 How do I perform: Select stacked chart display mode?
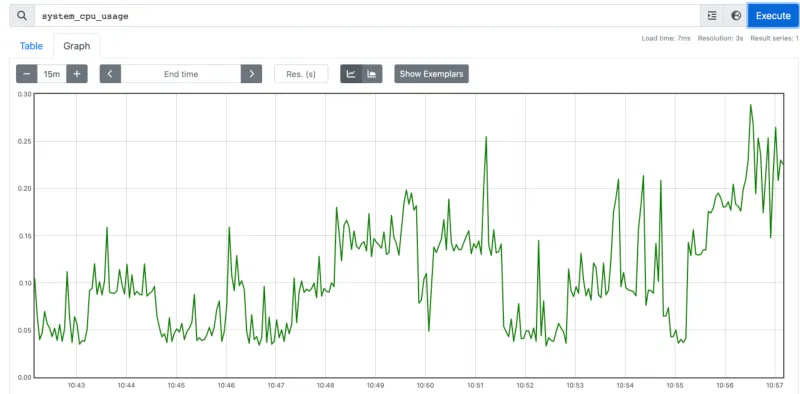pyautogui.click(x=372, y=74)
